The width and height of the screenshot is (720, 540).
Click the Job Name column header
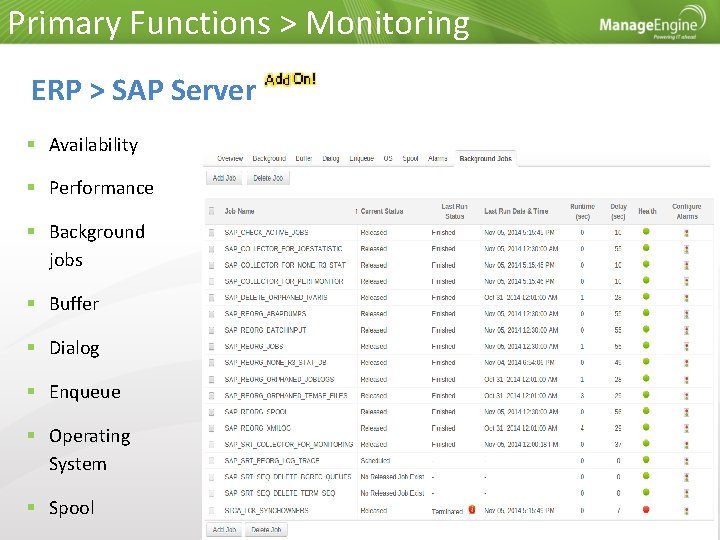tap(239, 211)
